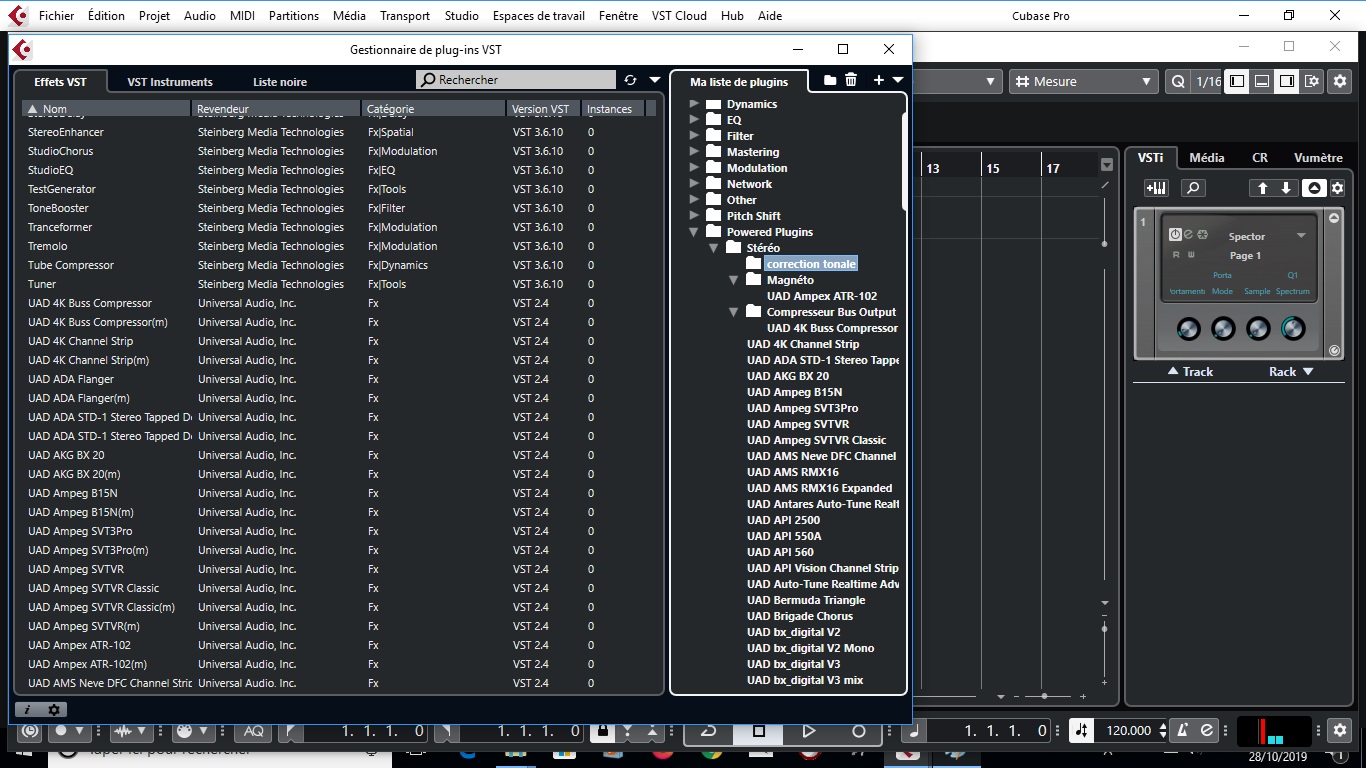Collapse the Powered Plugins folder
Viewport: 1366px width, 768px height.
coord(693,231)
